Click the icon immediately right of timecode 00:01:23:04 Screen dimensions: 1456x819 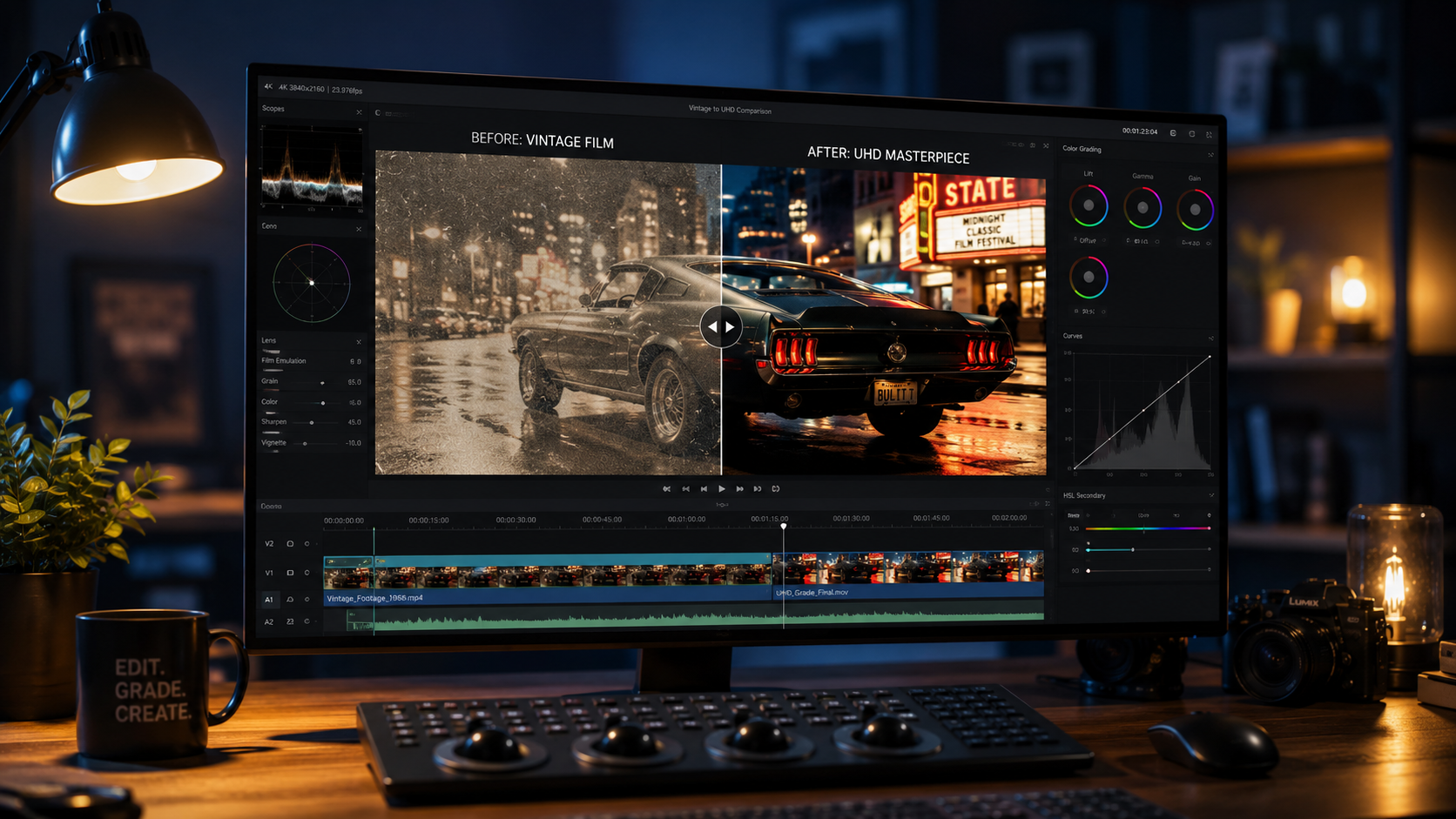click(1173, 133)
